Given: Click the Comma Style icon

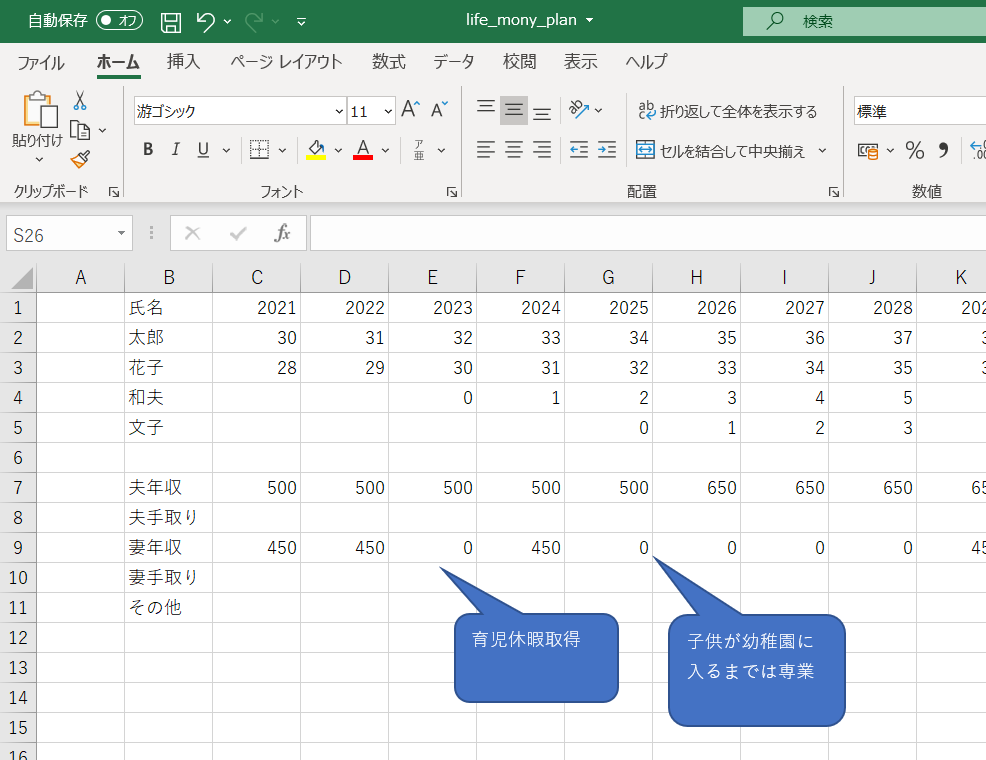Looking at the screenshot, I should coord(943,150).
